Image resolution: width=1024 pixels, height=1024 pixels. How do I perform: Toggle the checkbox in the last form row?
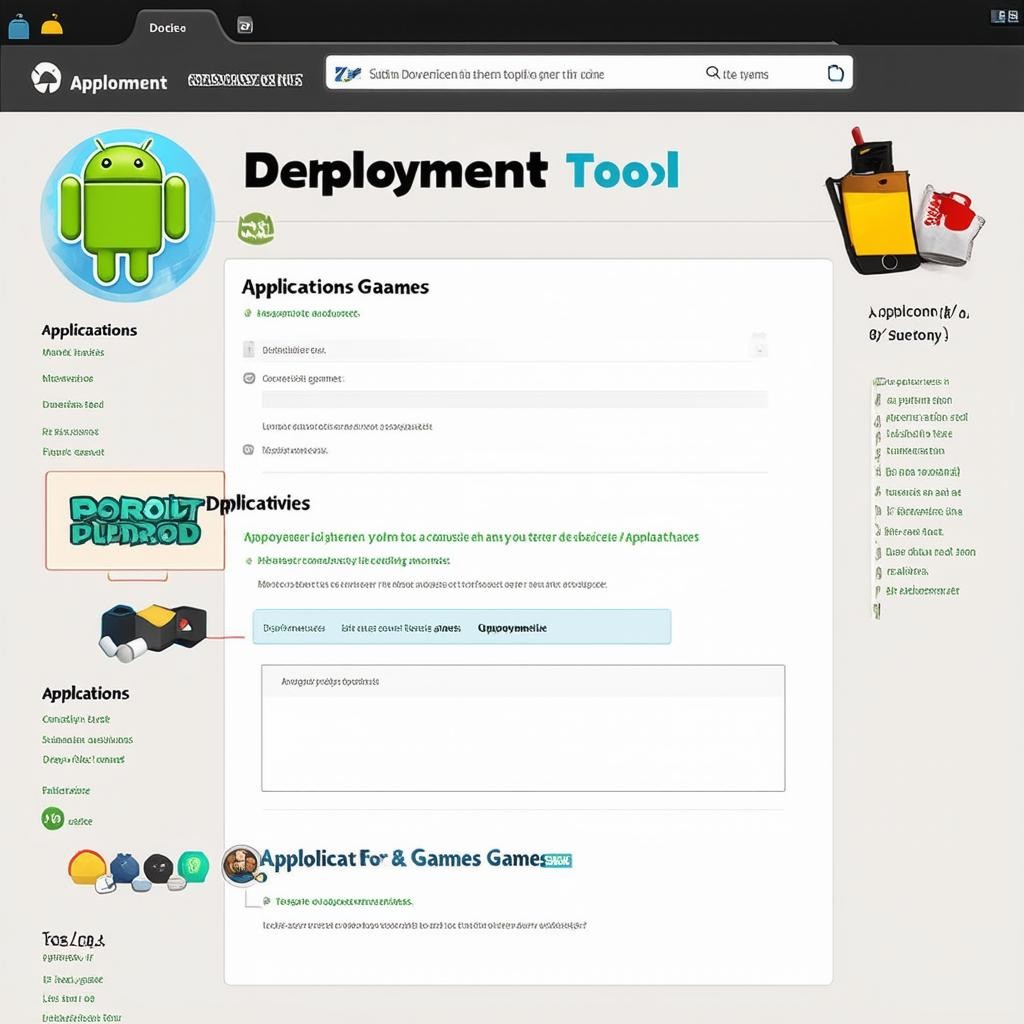(x=249, y=450)
